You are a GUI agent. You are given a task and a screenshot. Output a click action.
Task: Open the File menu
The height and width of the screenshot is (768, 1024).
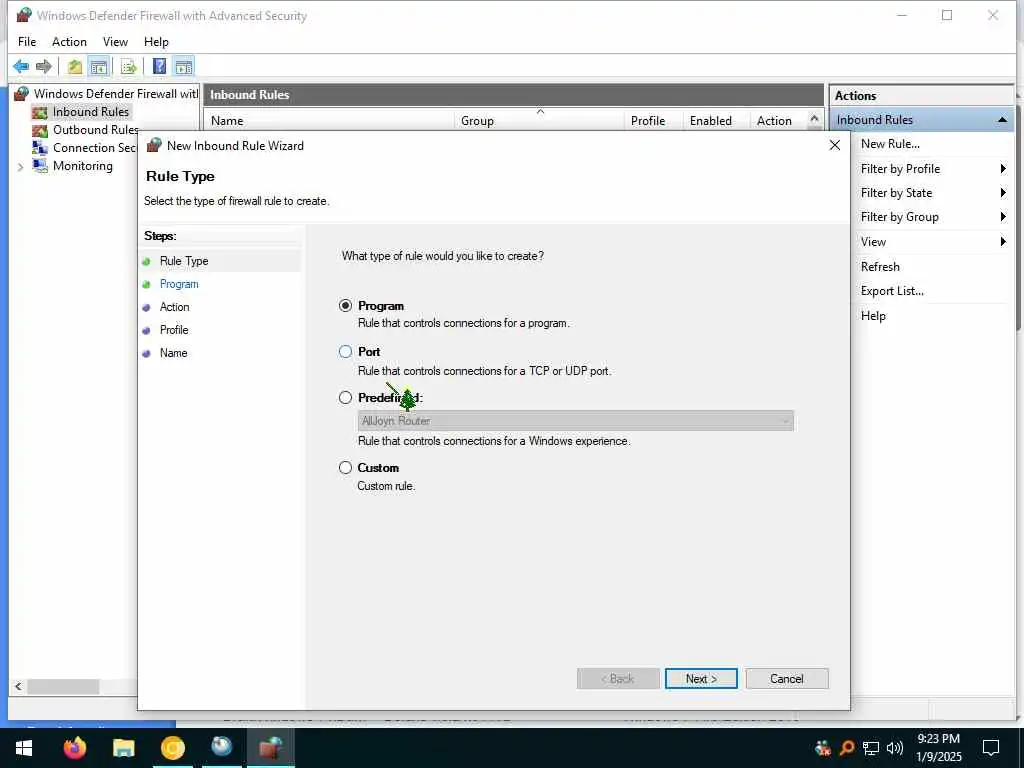27,42
